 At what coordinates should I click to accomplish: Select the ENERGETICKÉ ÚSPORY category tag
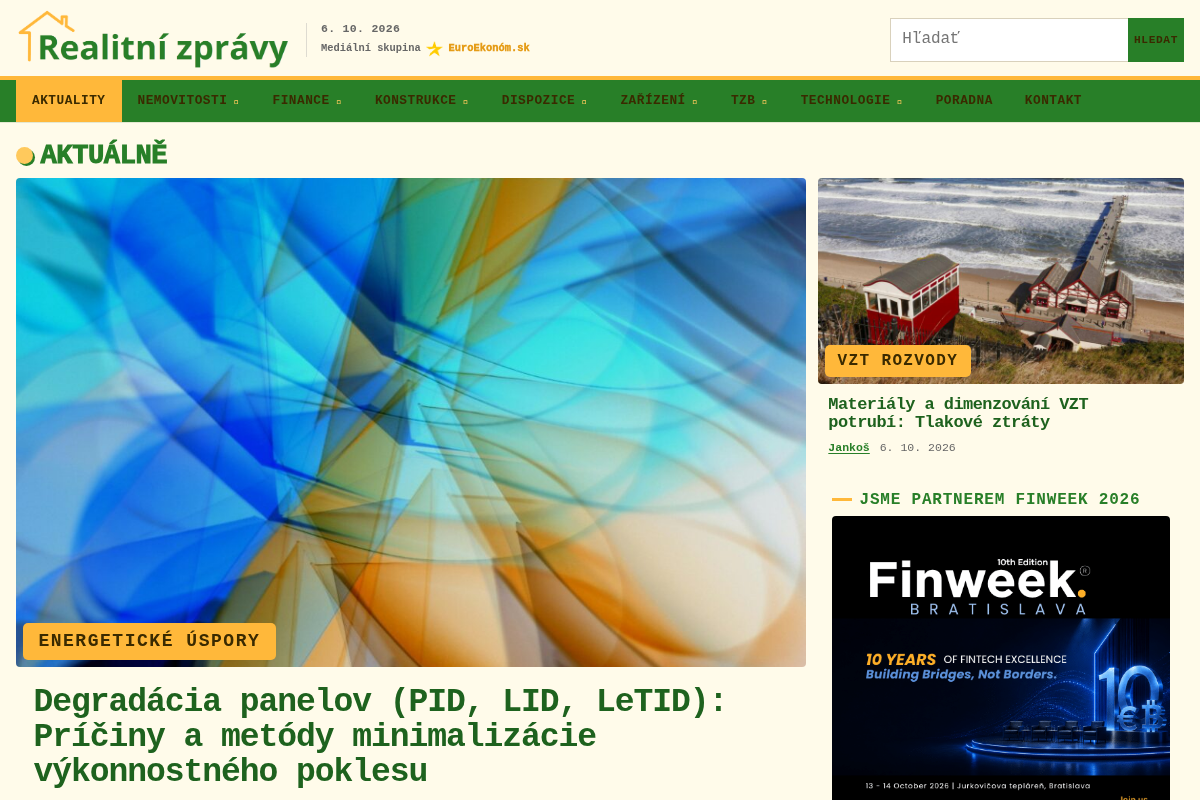pyautogui.click(x=149, y=641)
